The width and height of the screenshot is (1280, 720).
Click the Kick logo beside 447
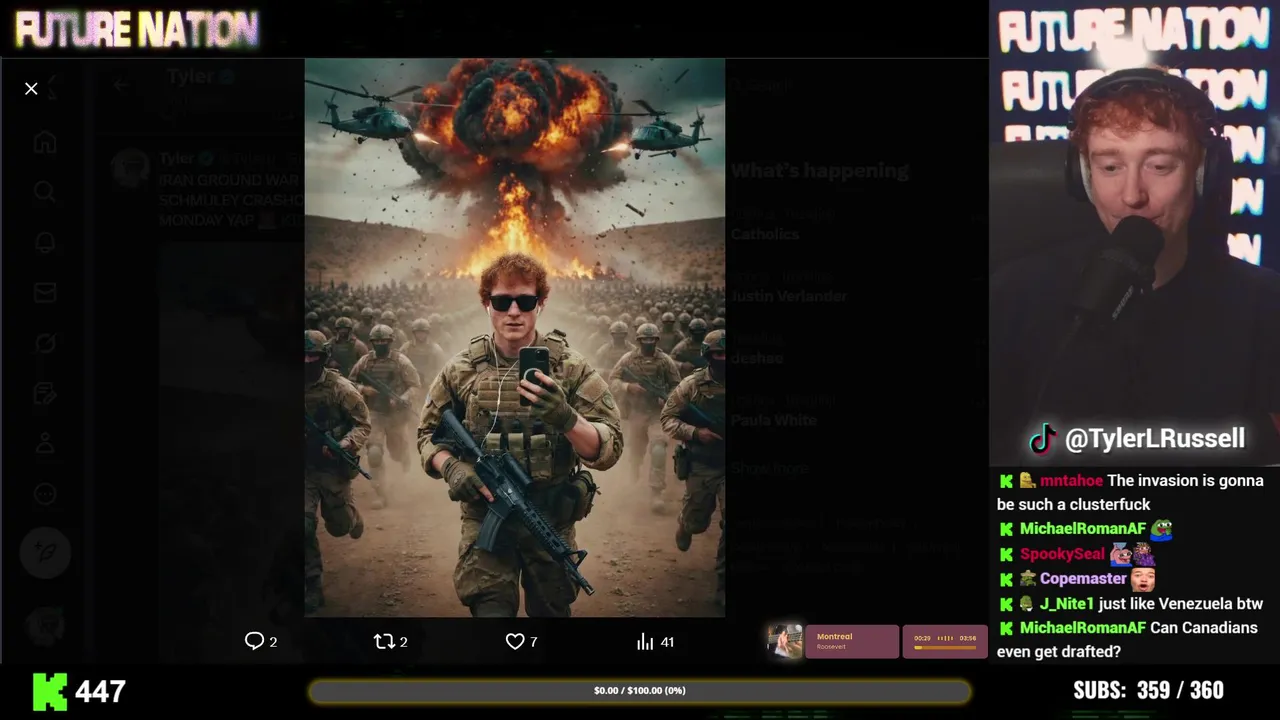click(50, 691)
